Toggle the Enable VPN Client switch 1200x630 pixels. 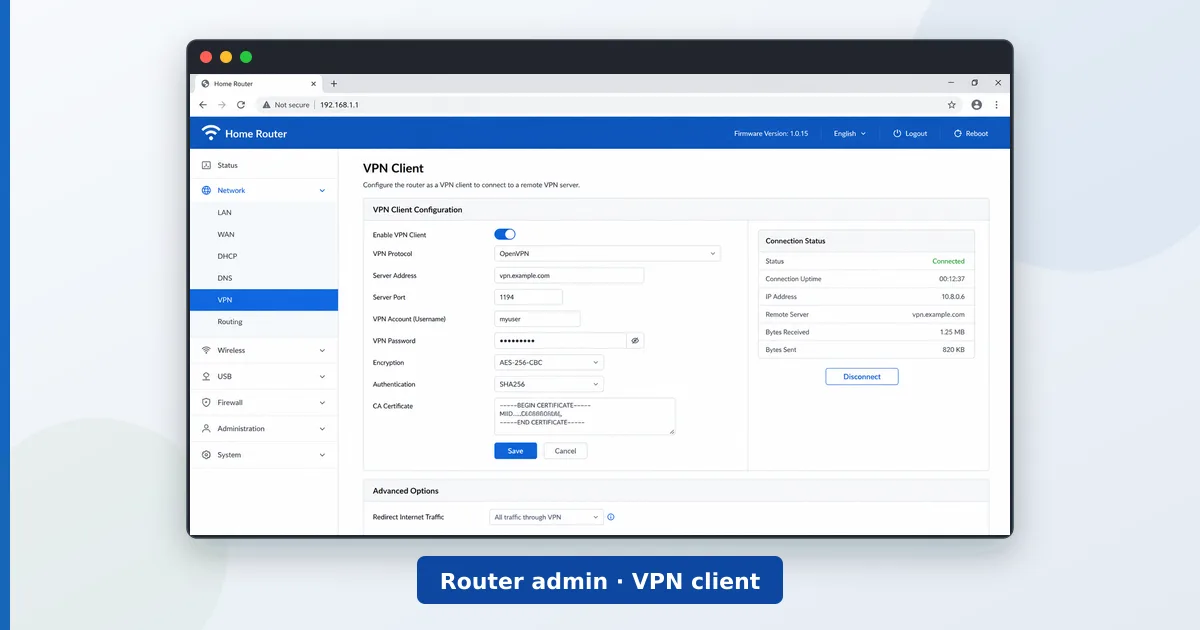[505, 234]
